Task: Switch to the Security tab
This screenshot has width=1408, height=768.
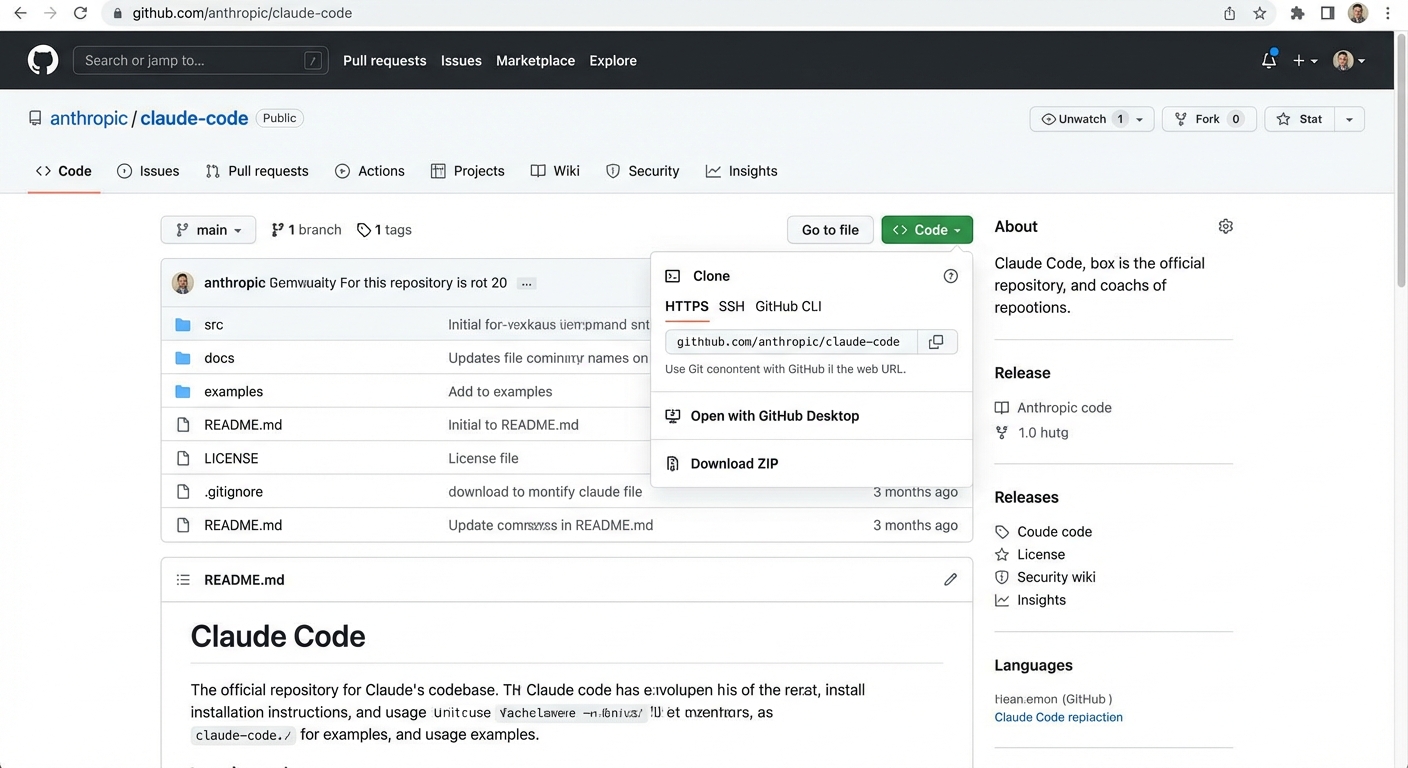Action: [642, 171]
